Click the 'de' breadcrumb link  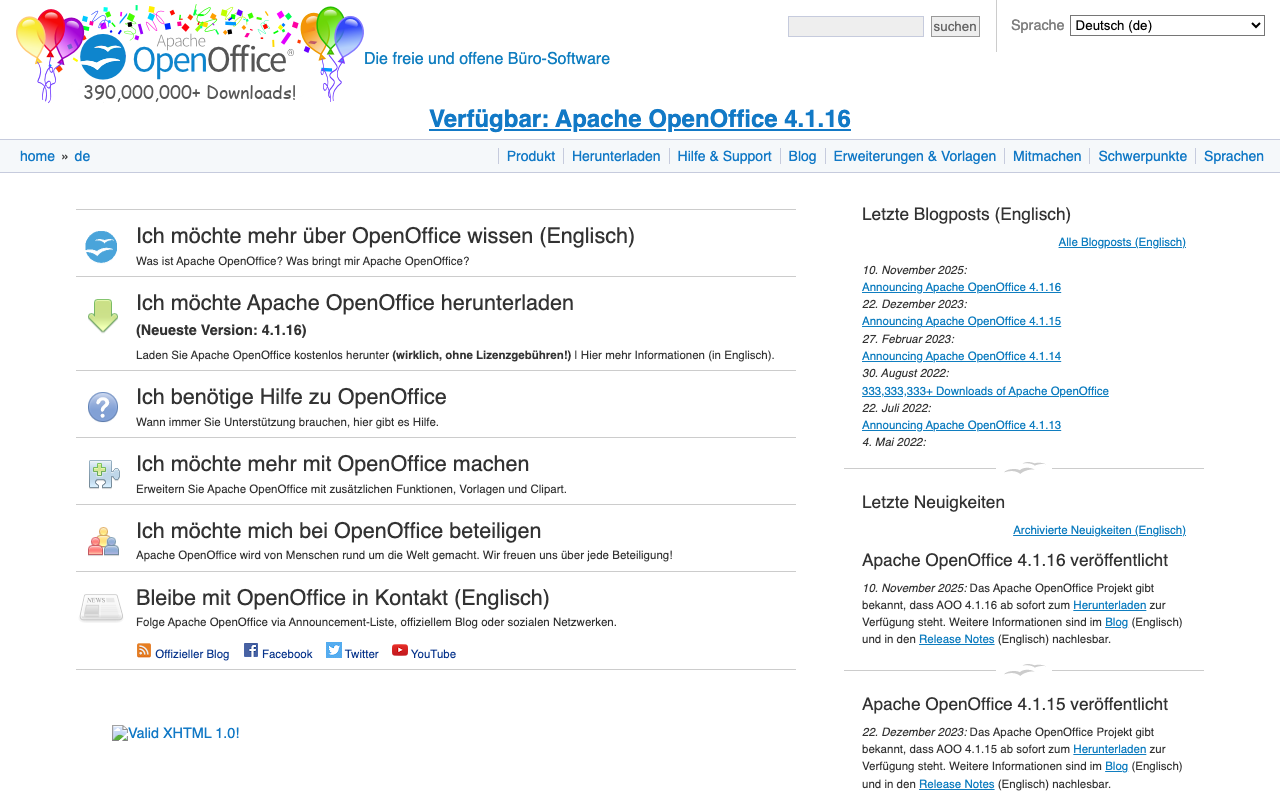pos(82,156)
